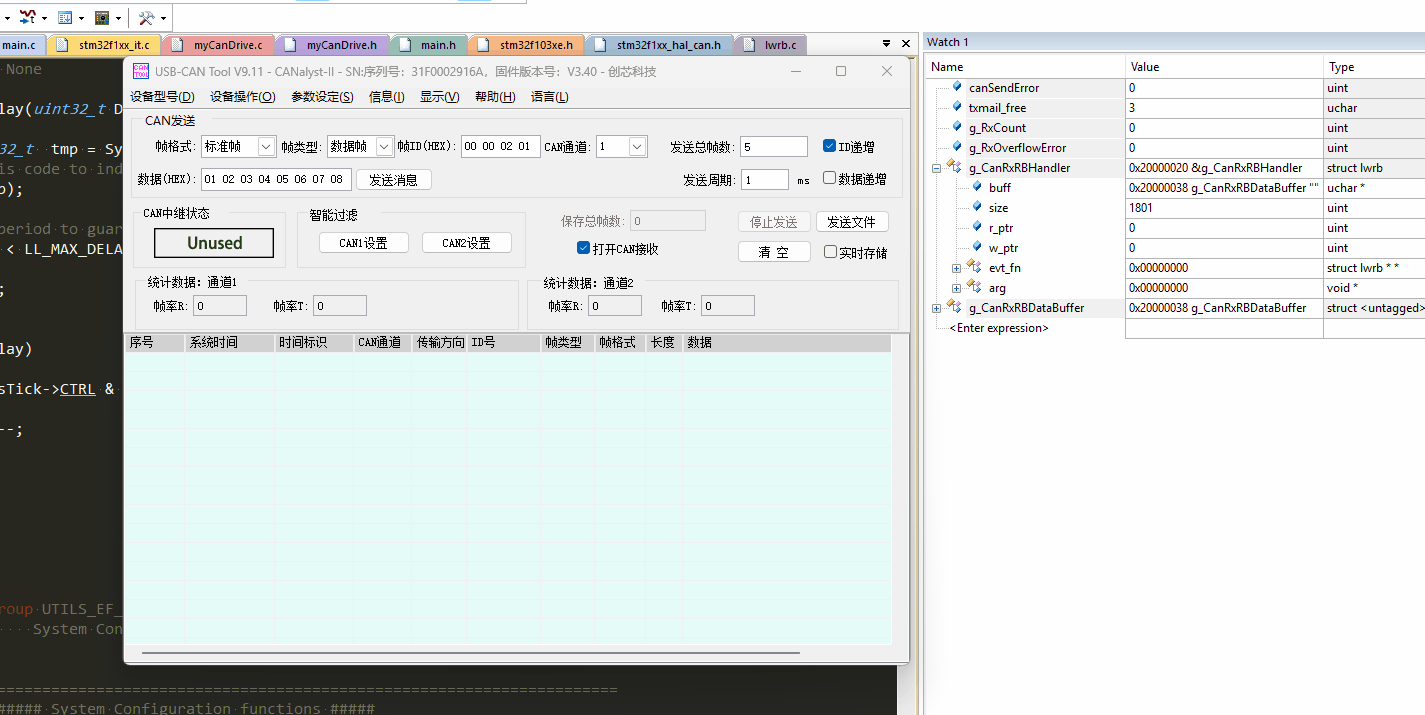Open the trace toolbar dropdown arrow

[x=45, y=18]
